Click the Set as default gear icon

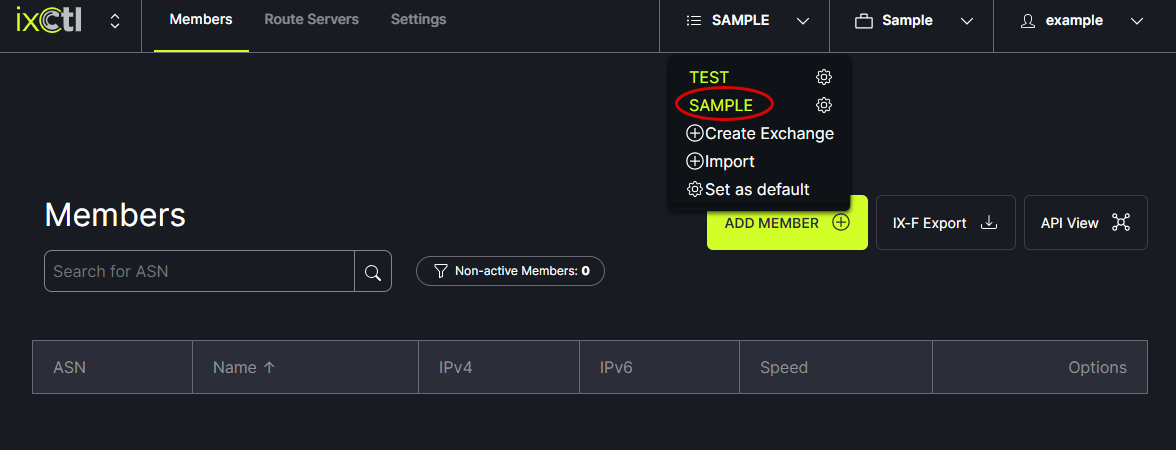click(695, 189)
